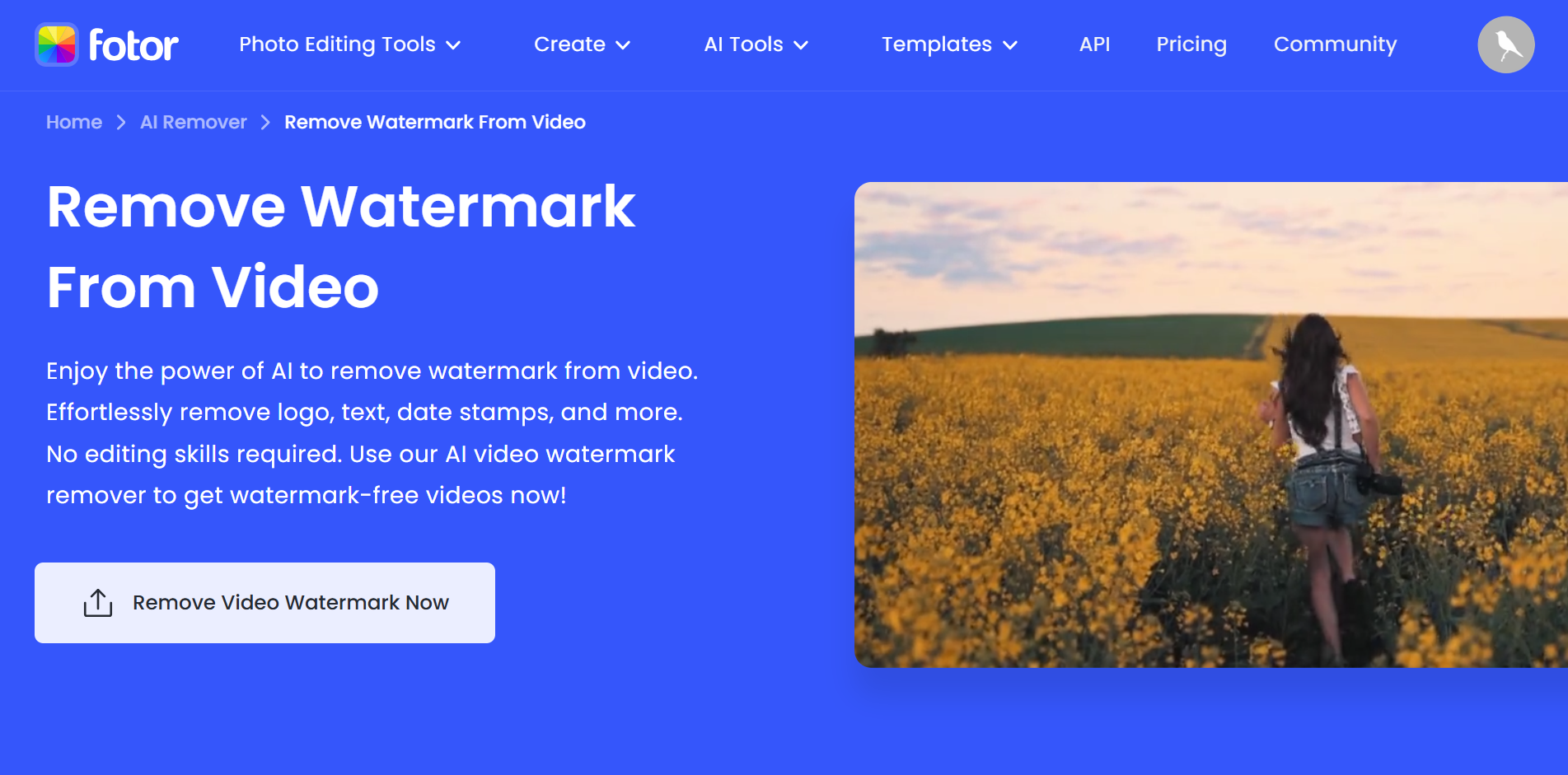Go to Community from the top menu
Viewport: 1568px width, 775px height.
[1334, 44]
